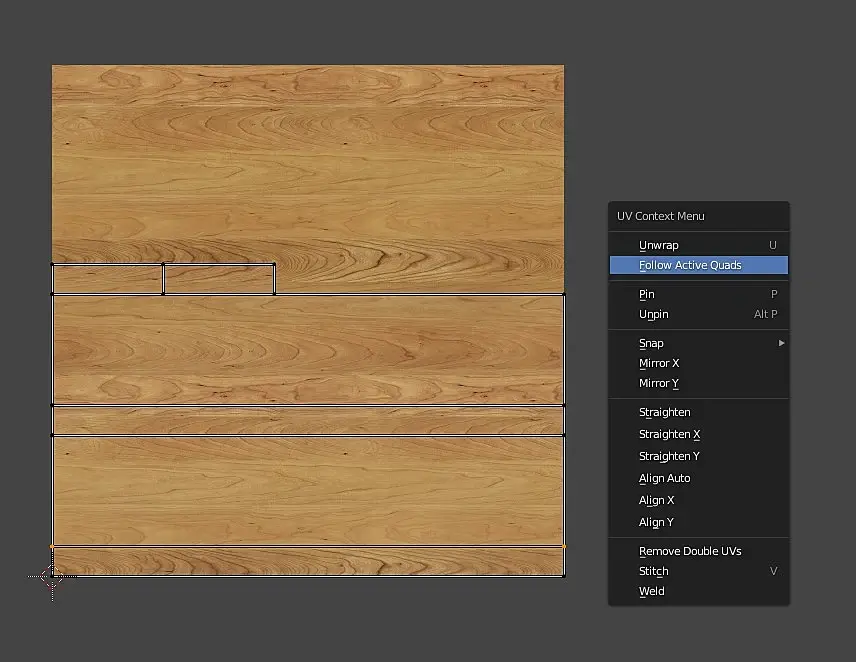Choose Straighten X from the menu
Screen dimensions: 856x662
click(669, 434)
